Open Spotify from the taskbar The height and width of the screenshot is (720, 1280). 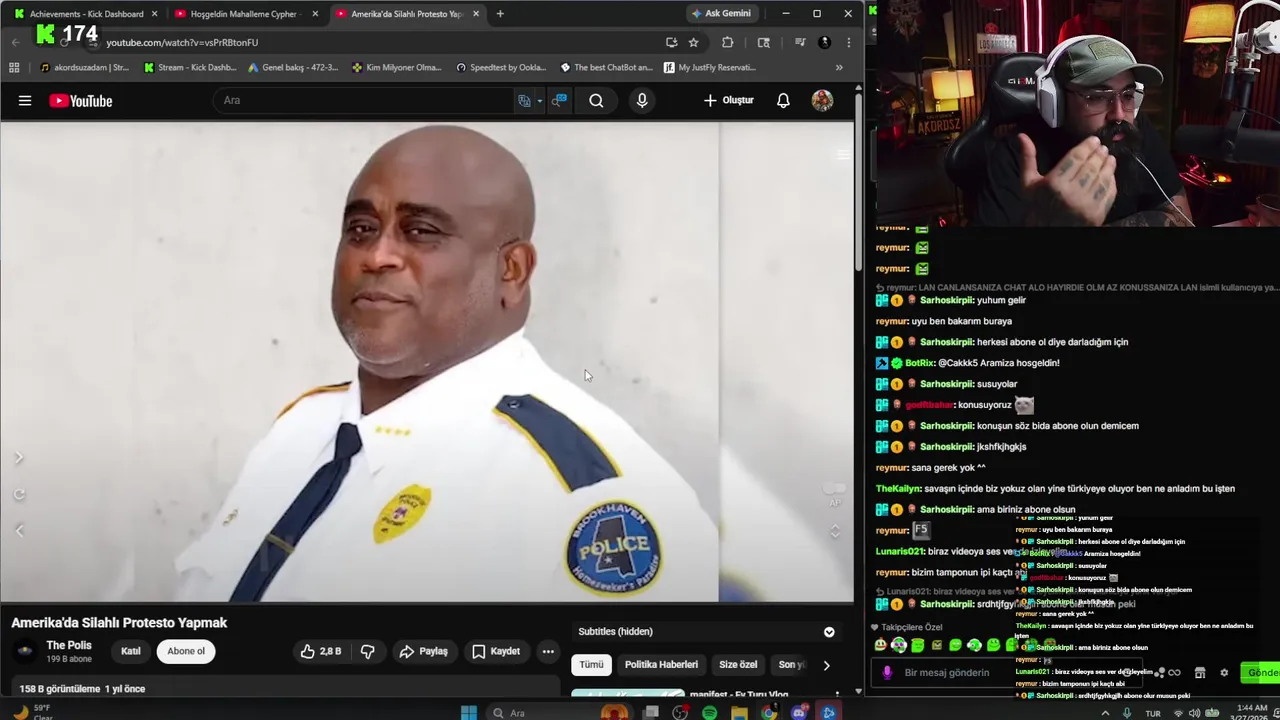click(x=709, y=713)
